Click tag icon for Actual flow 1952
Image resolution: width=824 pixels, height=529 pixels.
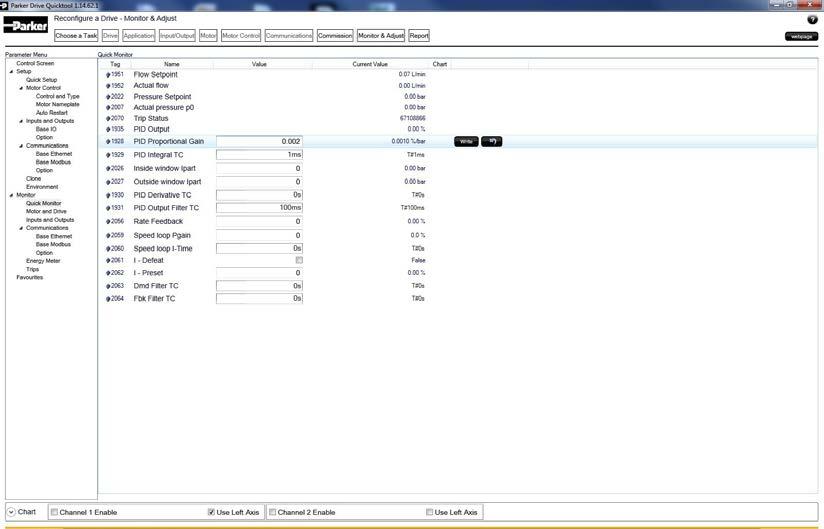[108, 86]
